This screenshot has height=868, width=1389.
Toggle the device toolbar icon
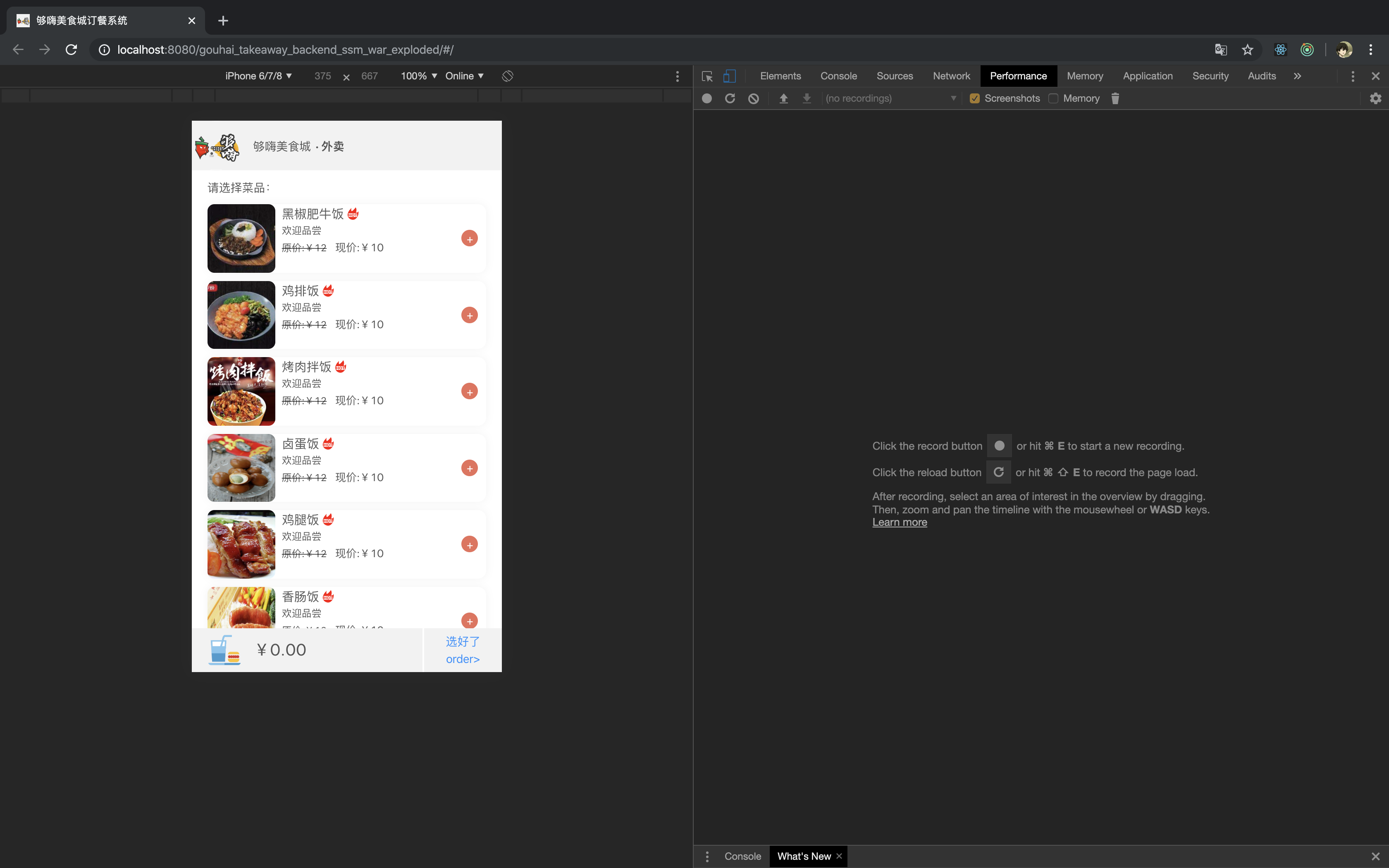coord(729,76)
